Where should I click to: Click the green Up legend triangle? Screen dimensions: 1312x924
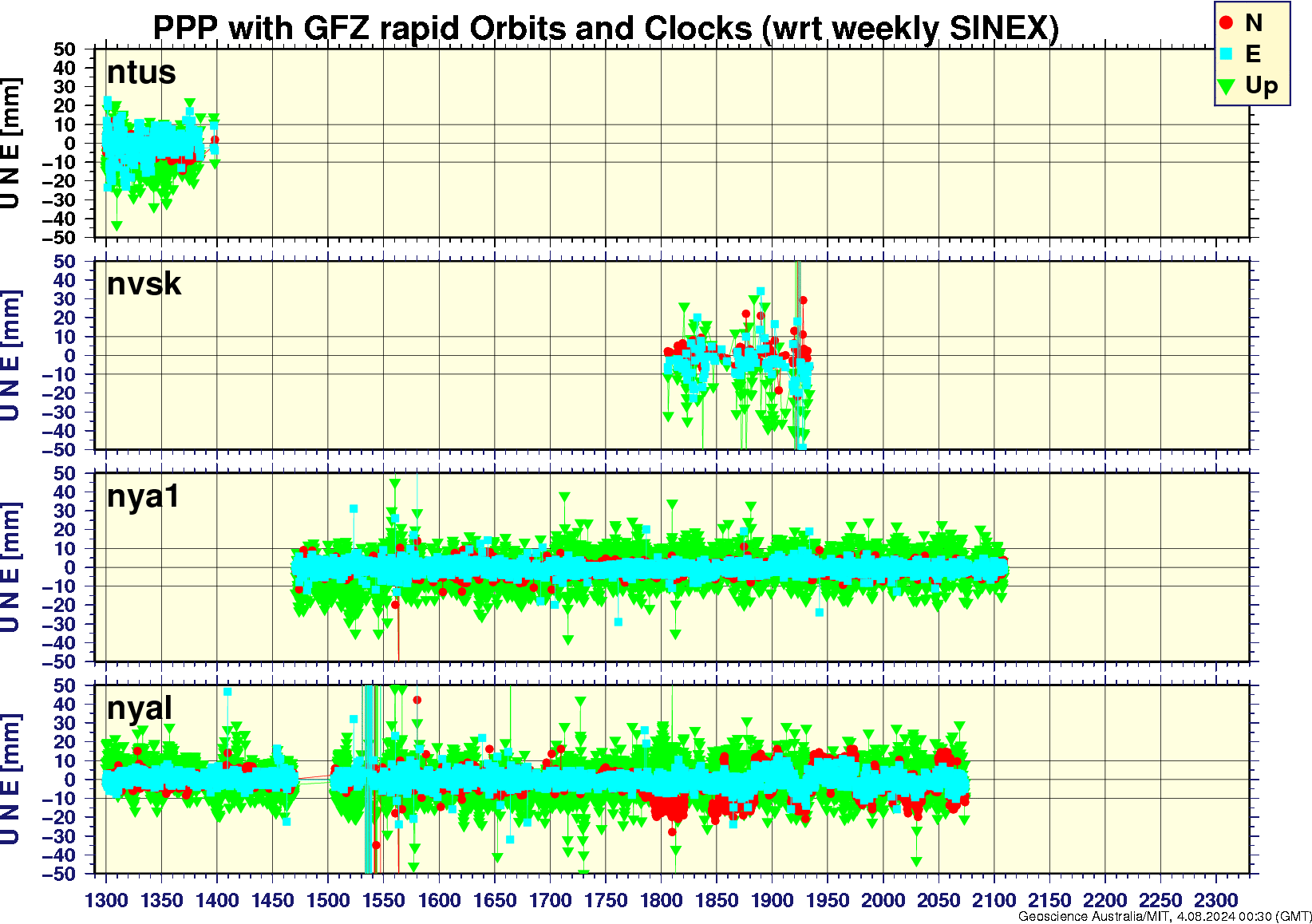1227,85
